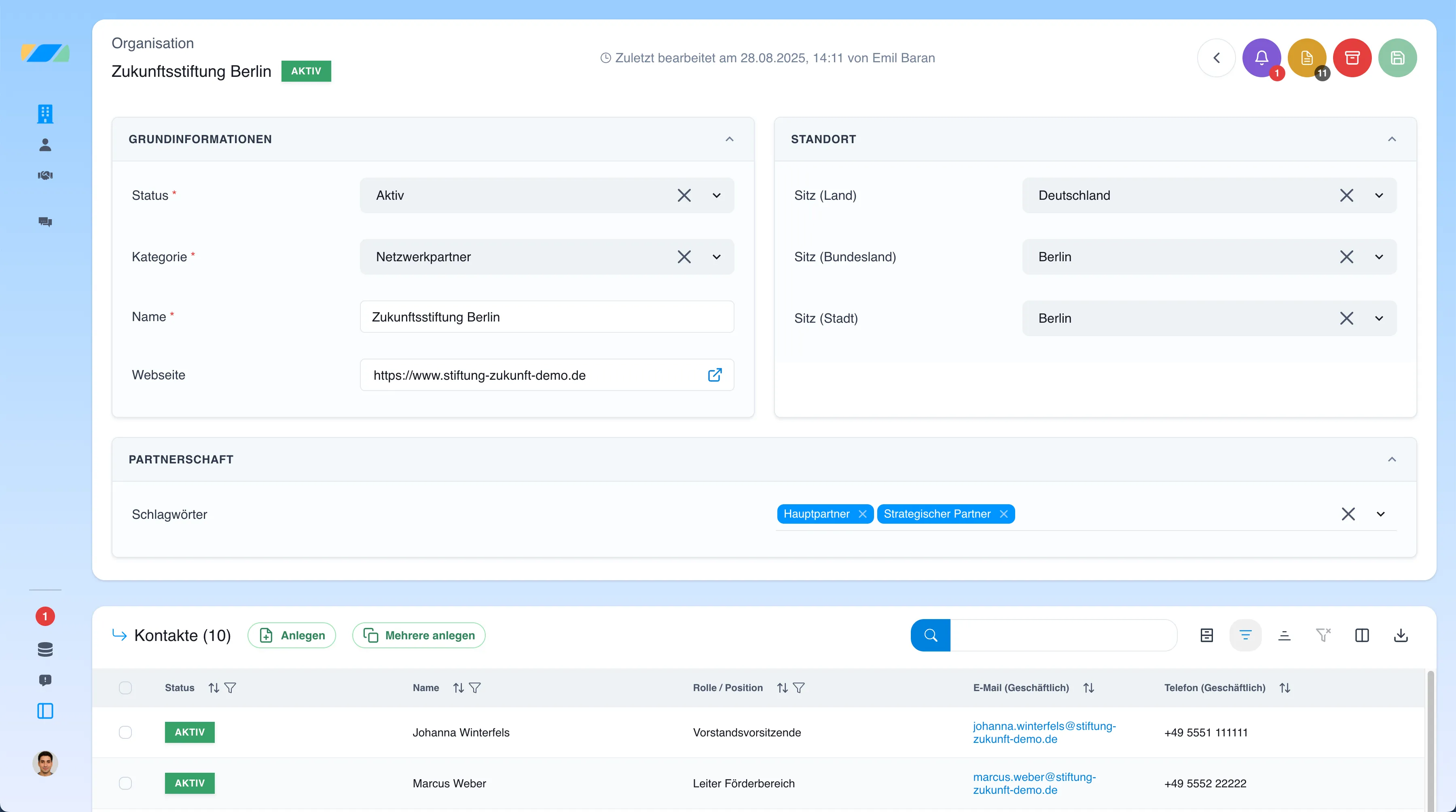Viewport: 1456px width, 812px height.
Task: Filter the Status column
Action: tap(230, 688)
